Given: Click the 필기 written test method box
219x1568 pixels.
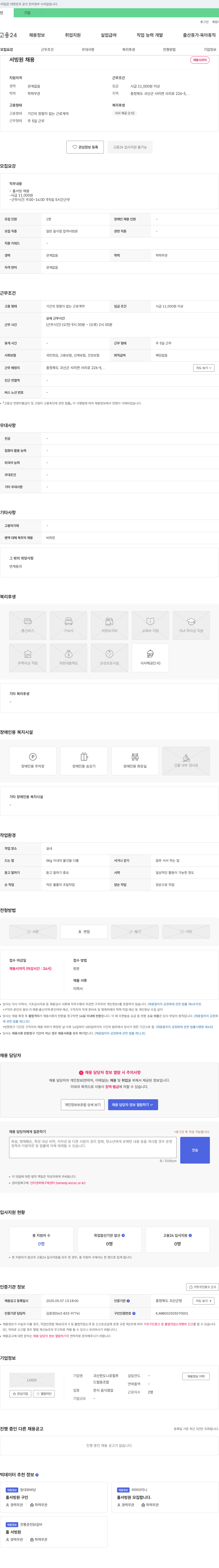Looking at the screenshot, I should [135, 931].
